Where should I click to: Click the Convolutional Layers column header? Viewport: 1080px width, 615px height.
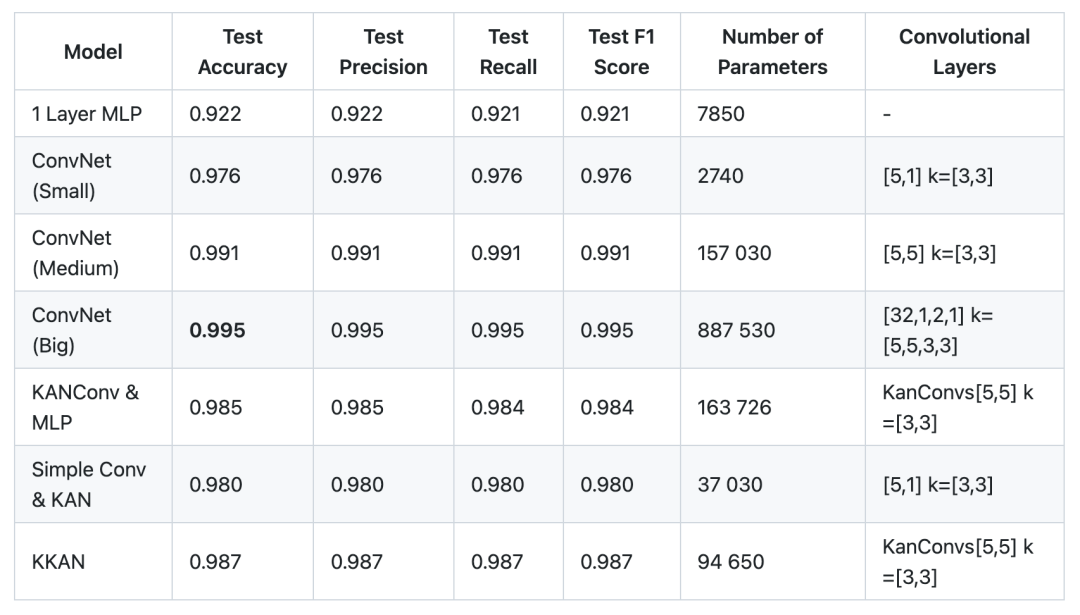tap(964, 52)
